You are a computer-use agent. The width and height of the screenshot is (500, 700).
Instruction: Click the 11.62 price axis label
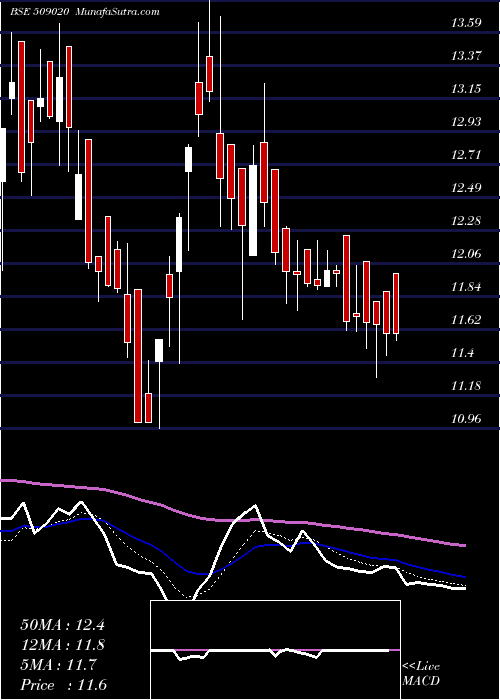coord(466,320)
